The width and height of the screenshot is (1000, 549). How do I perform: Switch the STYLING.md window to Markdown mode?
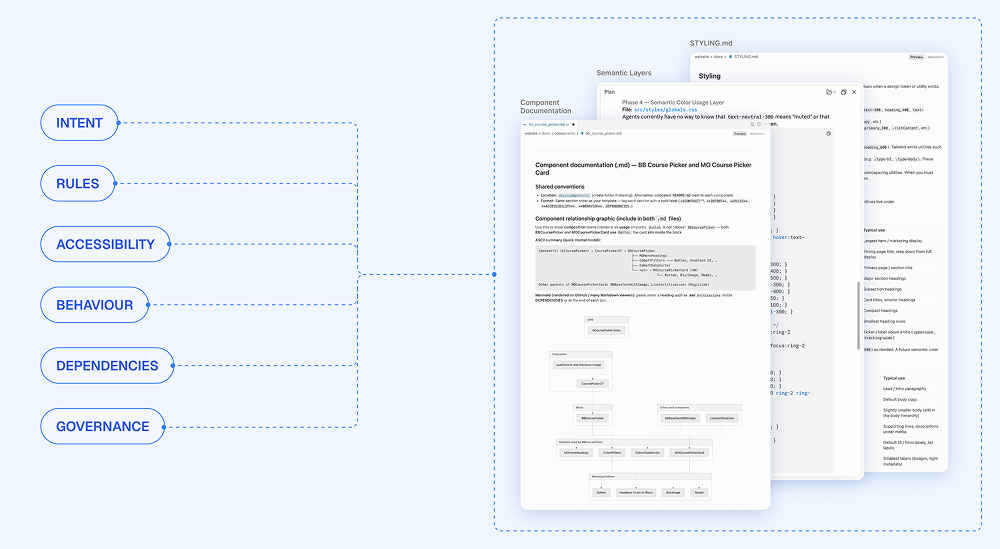pyautogui.click(x=936, y=57)
